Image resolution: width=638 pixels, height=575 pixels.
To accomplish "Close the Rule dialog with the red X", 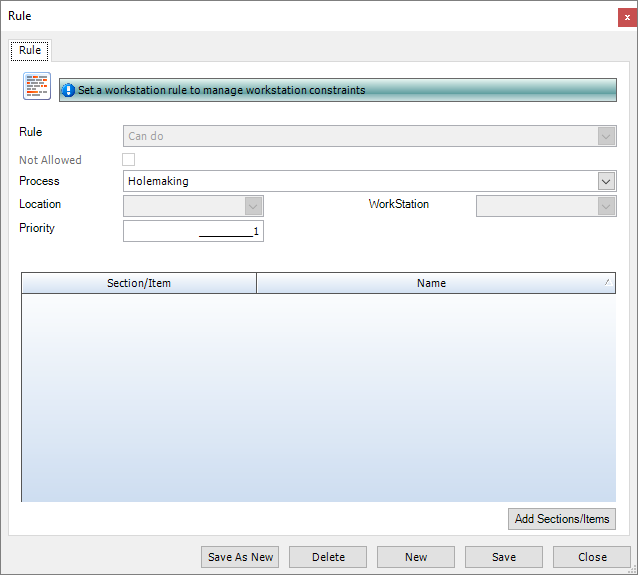I will (x=626, y=16).
